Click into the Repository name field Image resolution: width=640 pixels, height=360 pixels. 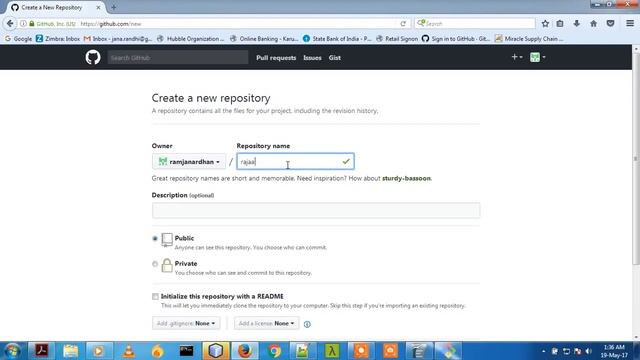pyautogui.click(x=296, y=162)
